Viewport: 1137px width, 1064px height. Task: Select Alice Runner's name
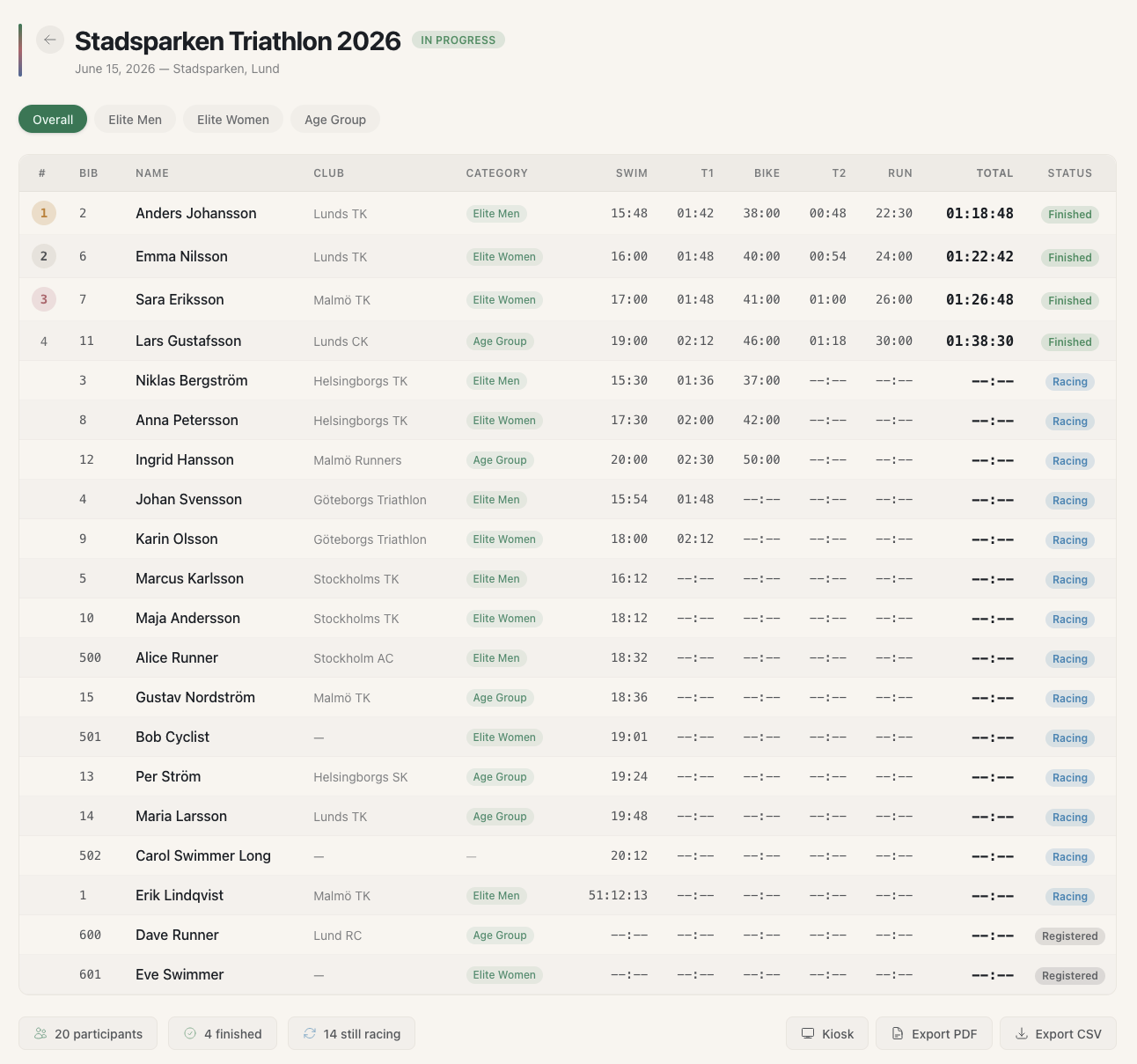click(177, 657)
